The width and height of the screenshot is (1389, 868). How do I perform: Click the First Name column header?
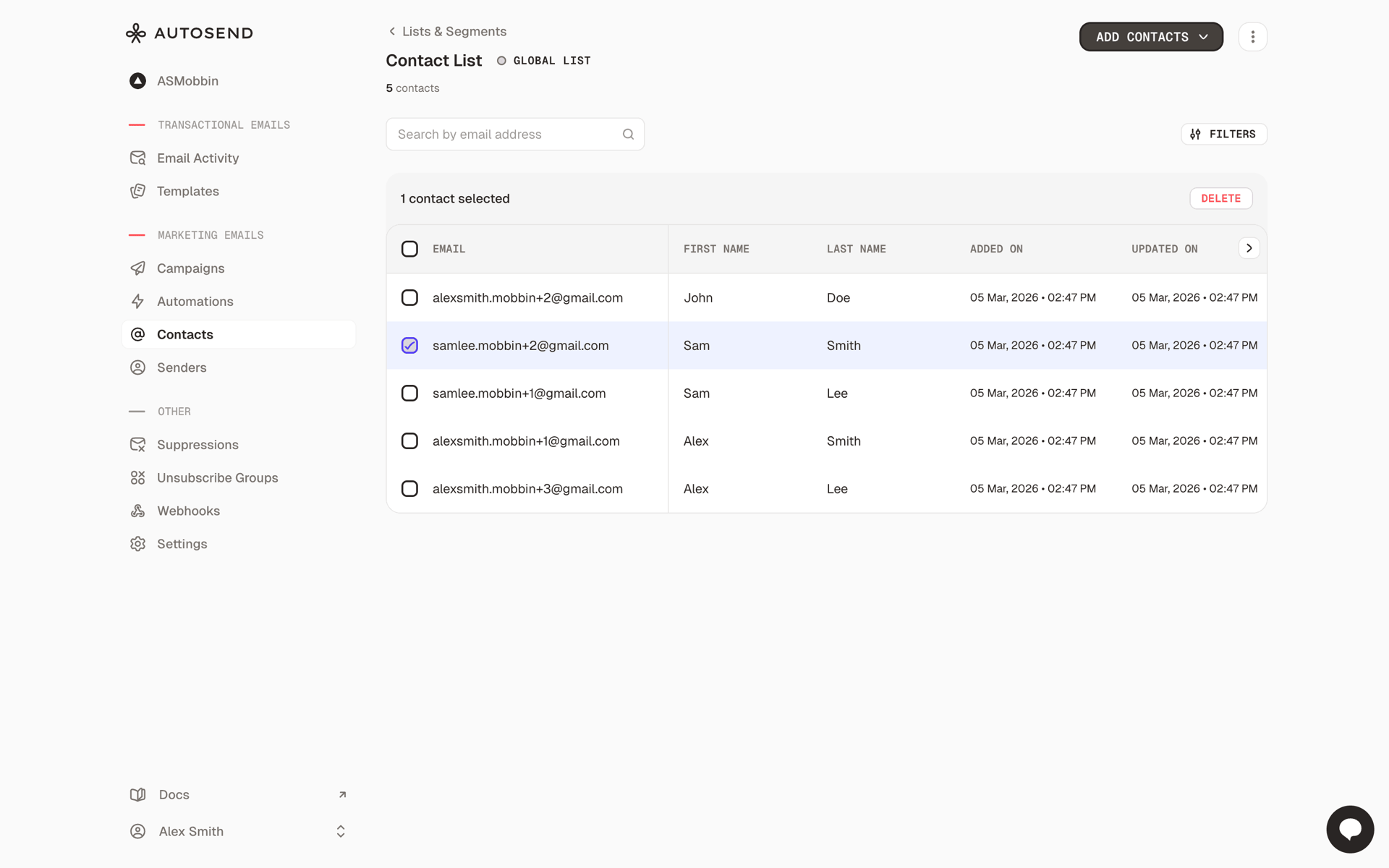(716, 249)
